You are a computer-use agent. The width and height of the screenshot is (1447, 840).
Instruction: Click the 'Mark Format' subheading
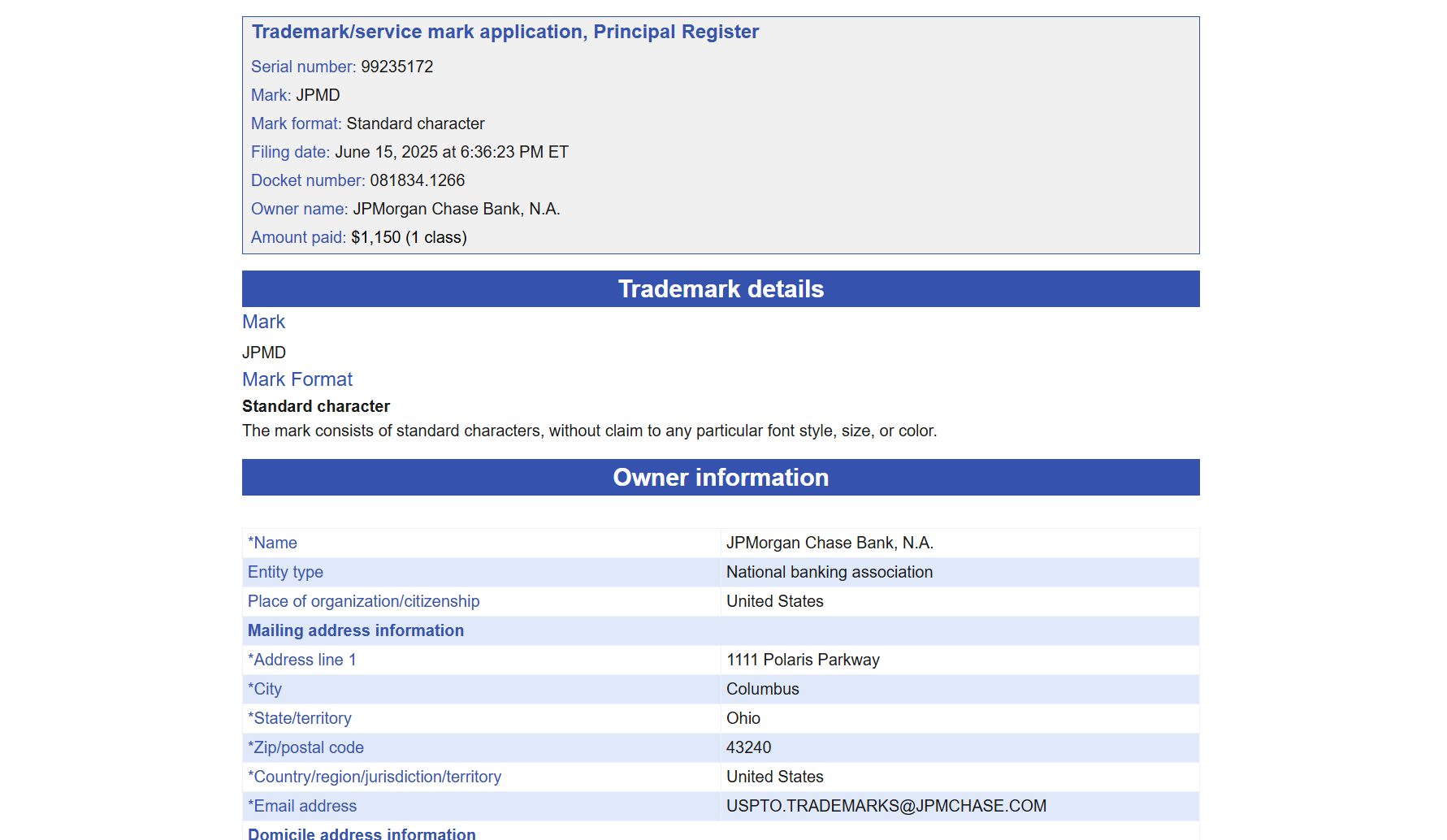(x=297, y=379)
